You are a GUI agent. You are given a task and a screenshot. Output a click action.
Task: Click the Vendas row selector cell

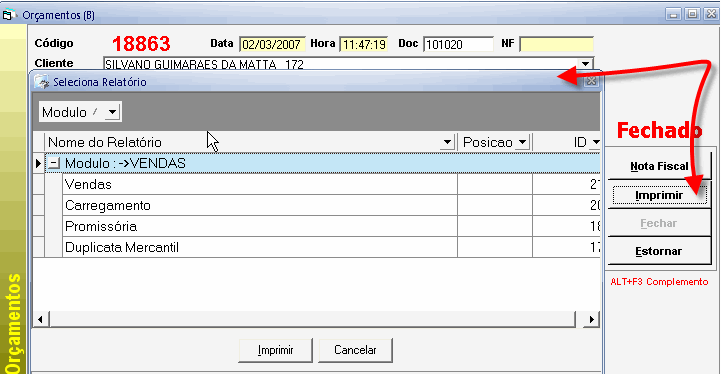(39, 184)
